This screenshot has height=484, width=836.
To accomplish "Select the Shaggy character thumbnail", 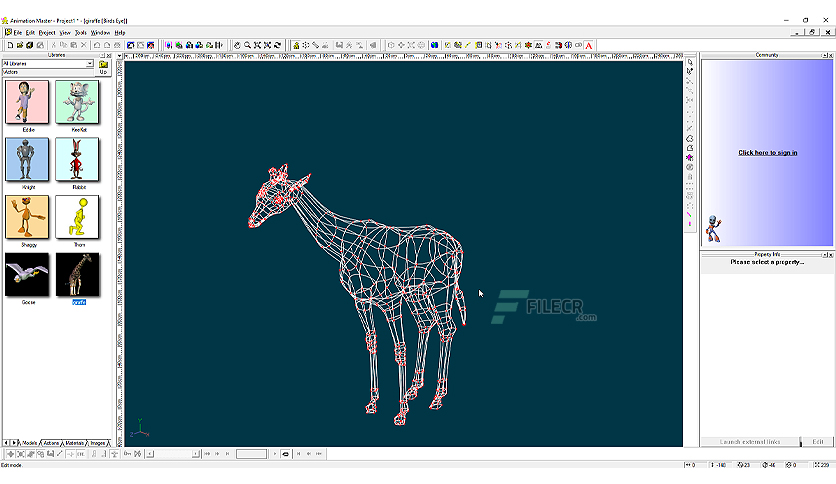I will (27, 217).
